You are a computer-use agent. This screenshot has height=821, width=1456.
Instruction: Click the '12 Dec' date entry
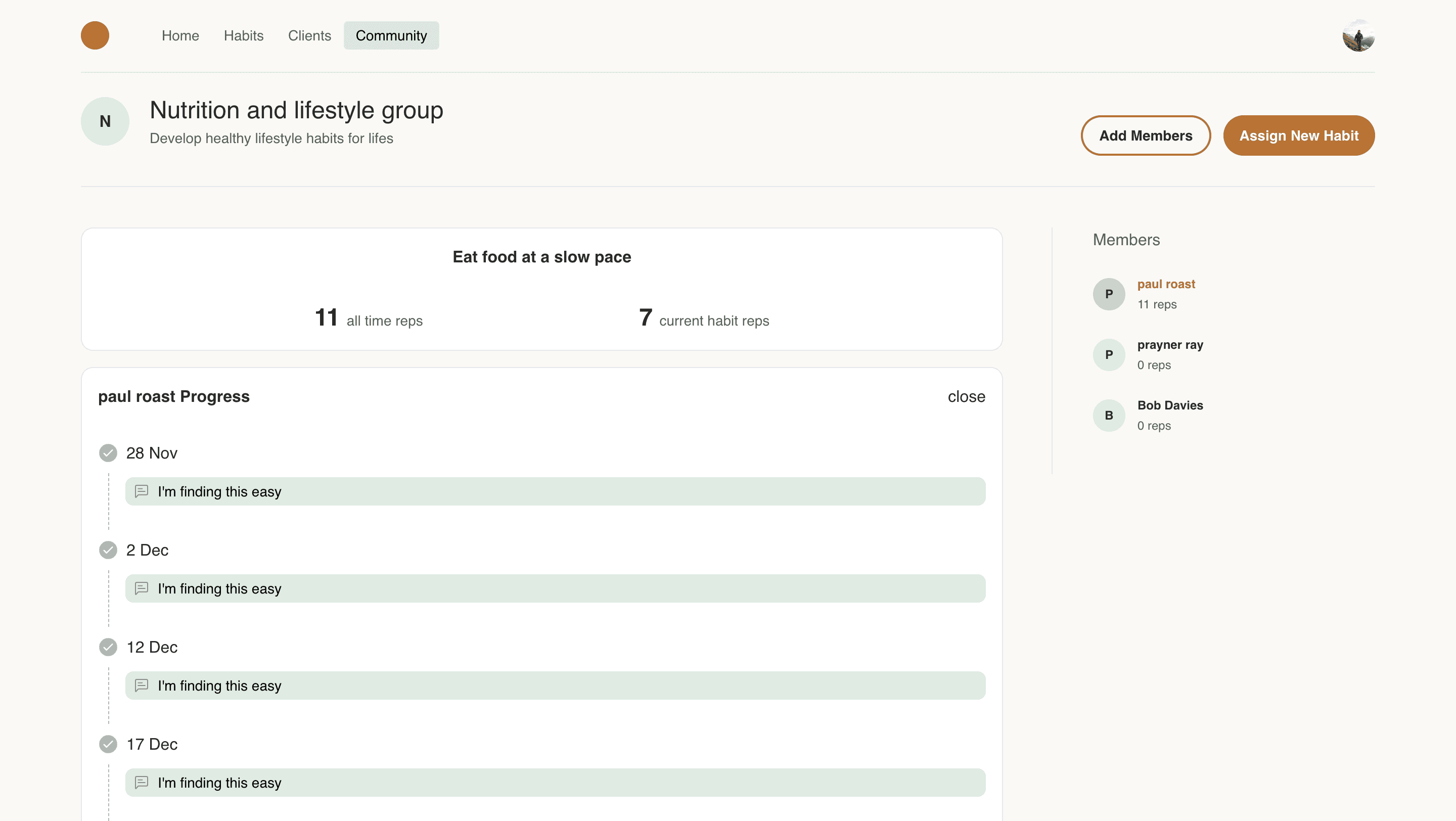point(152,648)
